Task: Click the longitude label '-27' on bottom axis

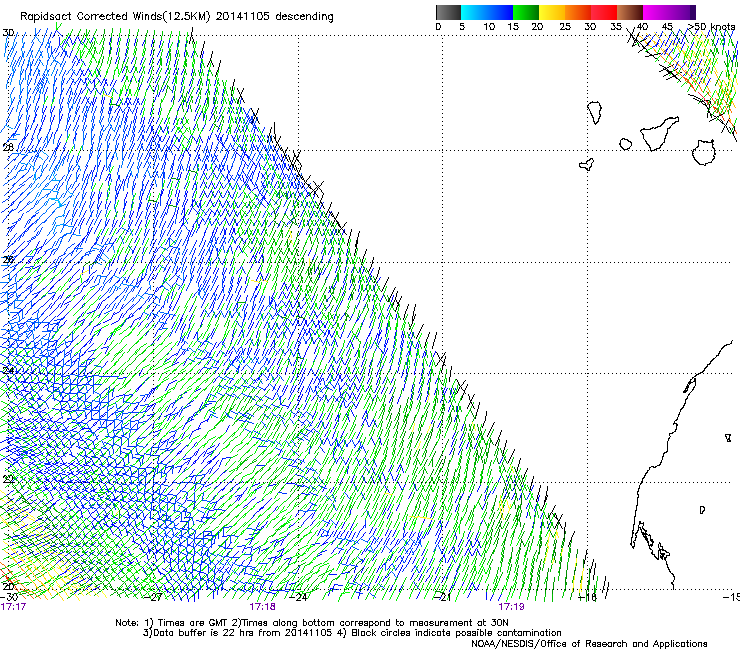Action: pyautogui.click(x=154, y=597)
